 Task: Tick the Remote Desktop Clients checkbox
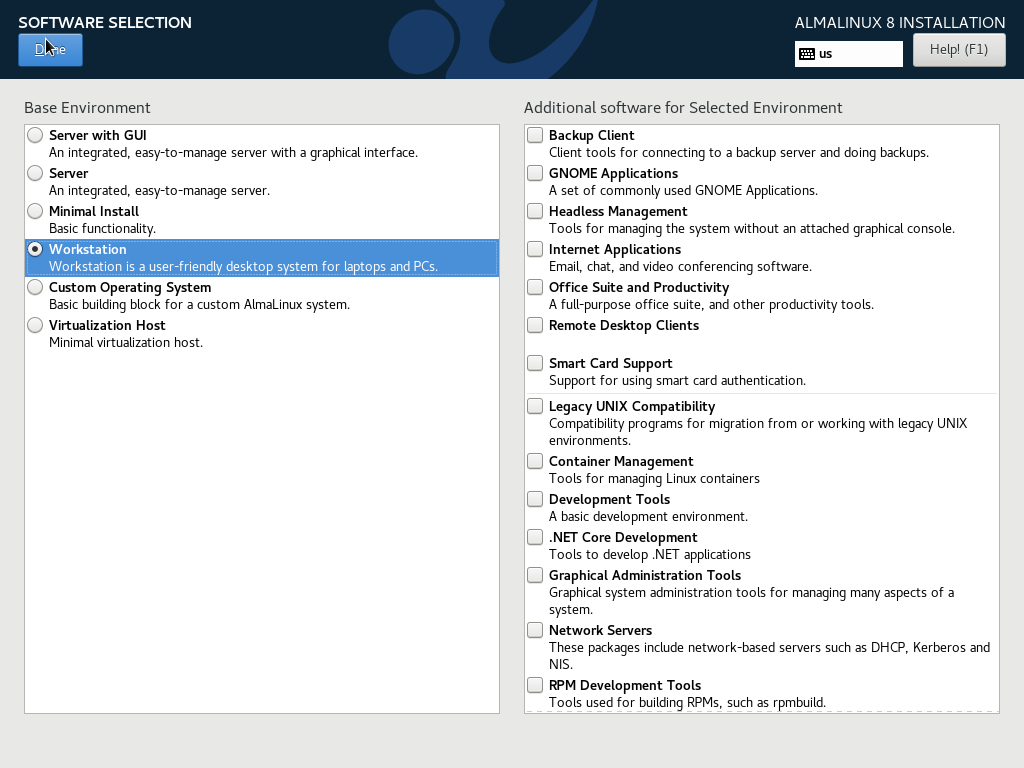point(535,325)
